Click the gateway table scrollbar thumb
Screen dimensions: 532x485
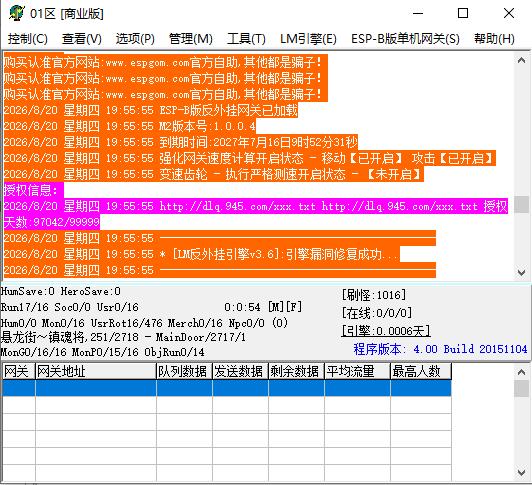pos(521,388)
